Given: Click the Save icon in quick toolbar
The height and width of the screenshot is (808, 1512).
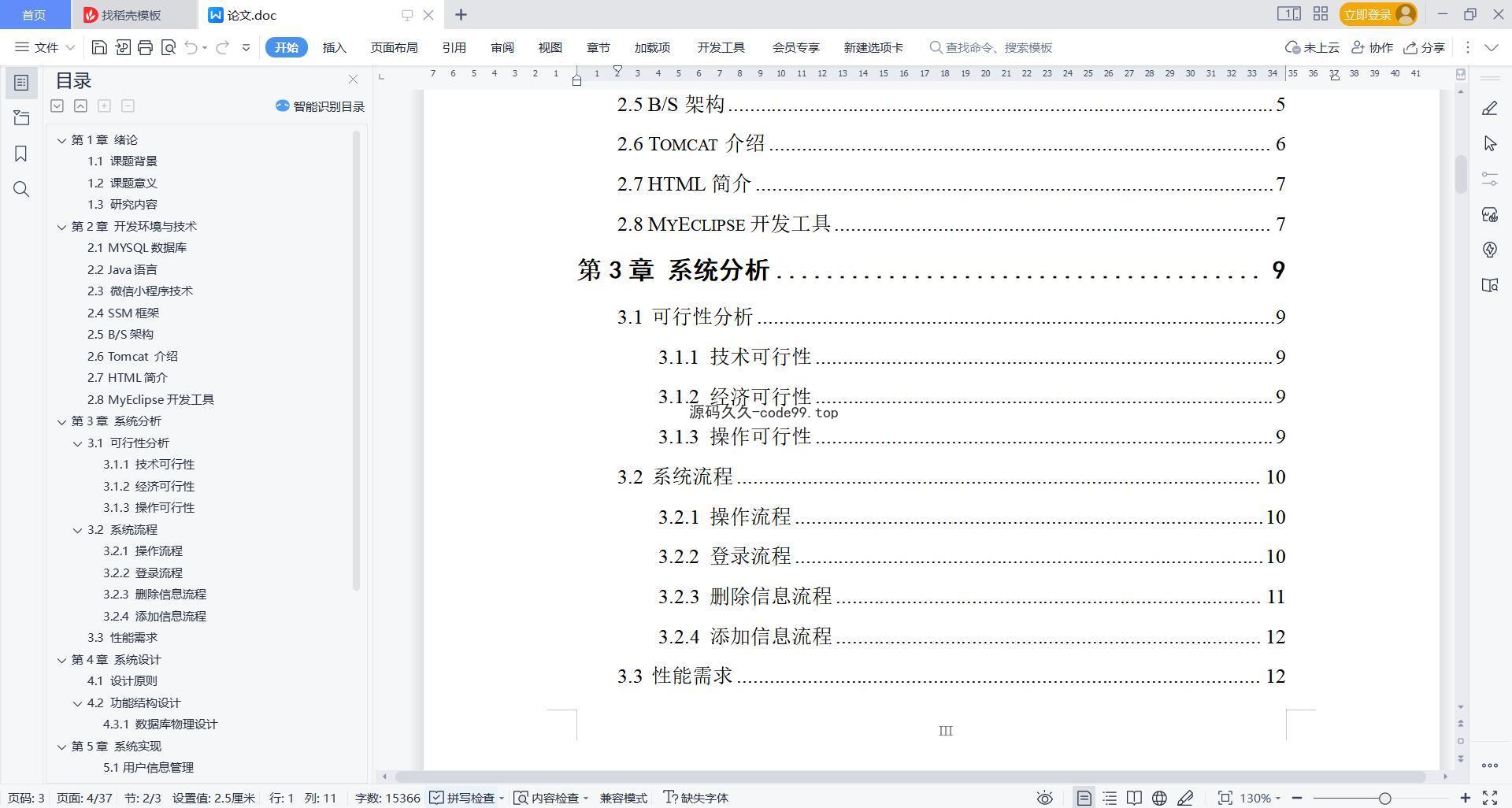Looking at the screenshot, I should point(99,47).
